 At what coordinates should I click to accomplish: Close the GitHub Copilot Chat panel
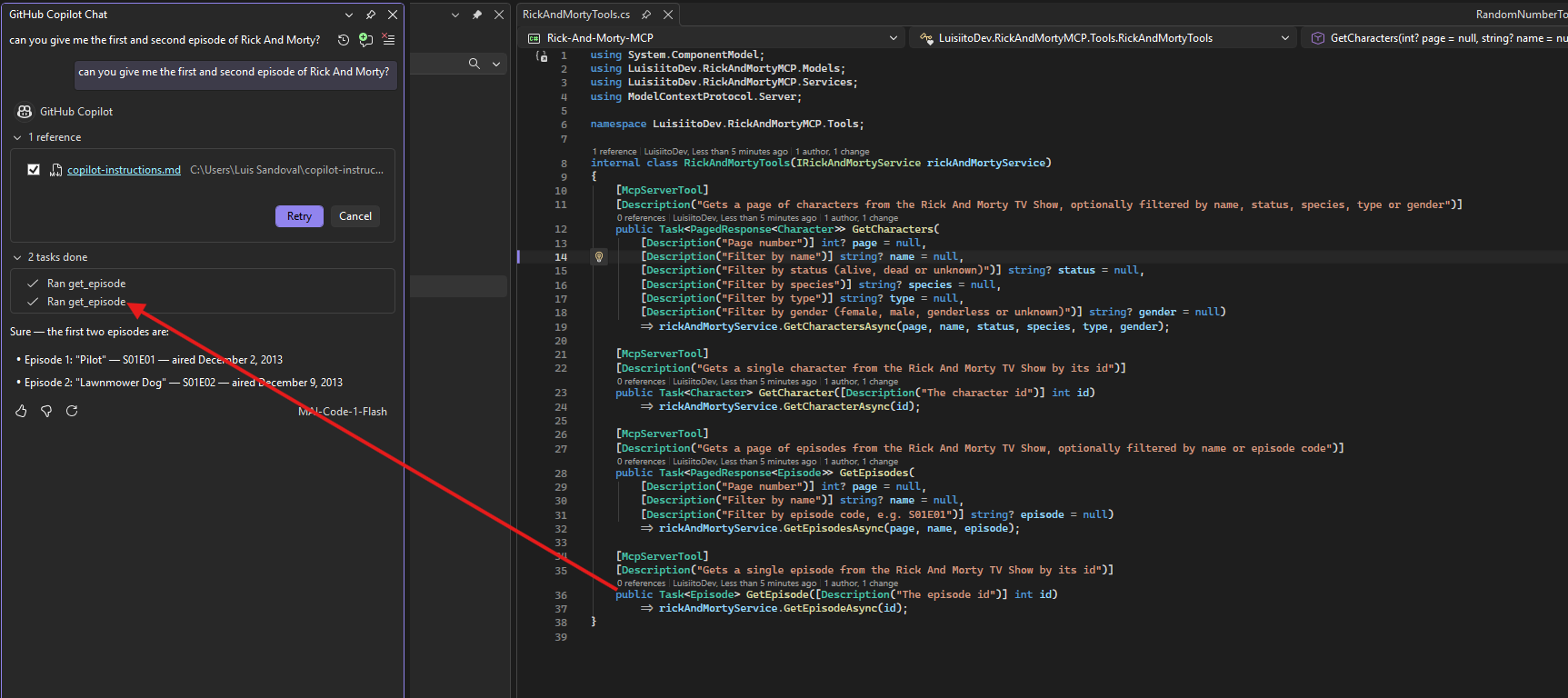(393, 15)
